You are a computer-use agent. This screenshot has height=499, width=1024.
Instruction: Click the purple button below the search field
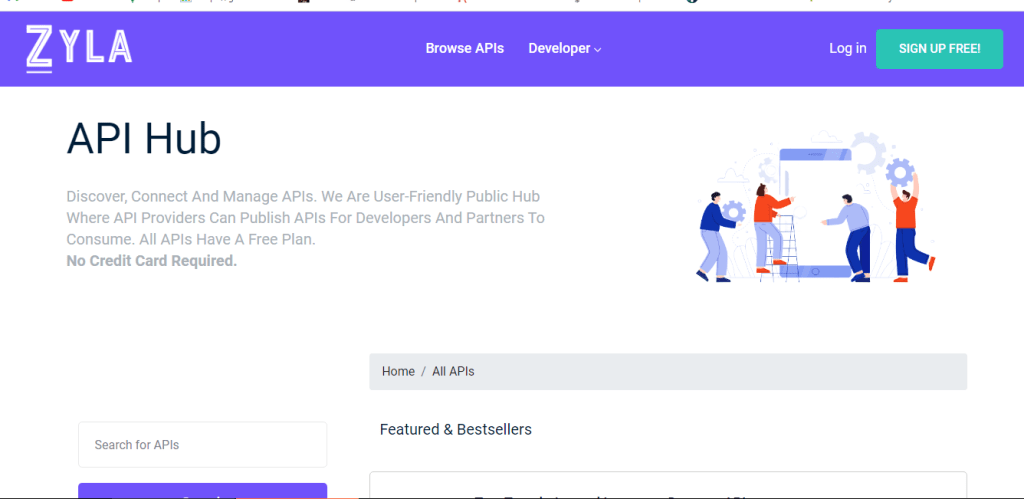tap(202, 491)
